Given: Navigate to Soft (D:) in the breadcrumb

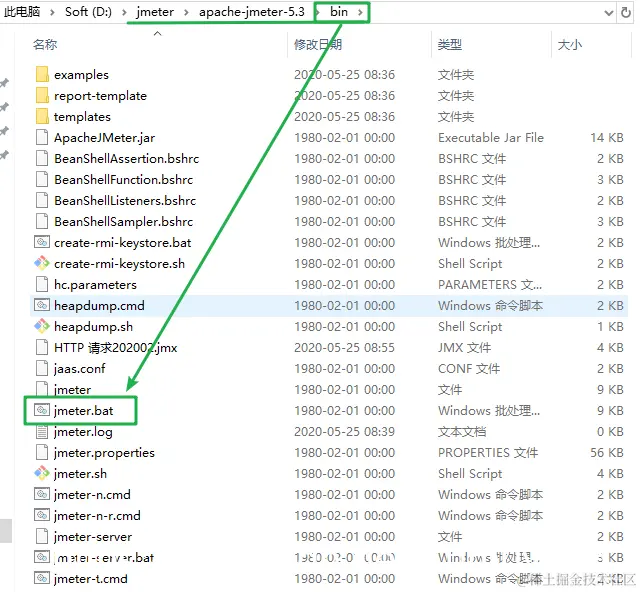Looking at the screenshot, I should coord(88,11).
